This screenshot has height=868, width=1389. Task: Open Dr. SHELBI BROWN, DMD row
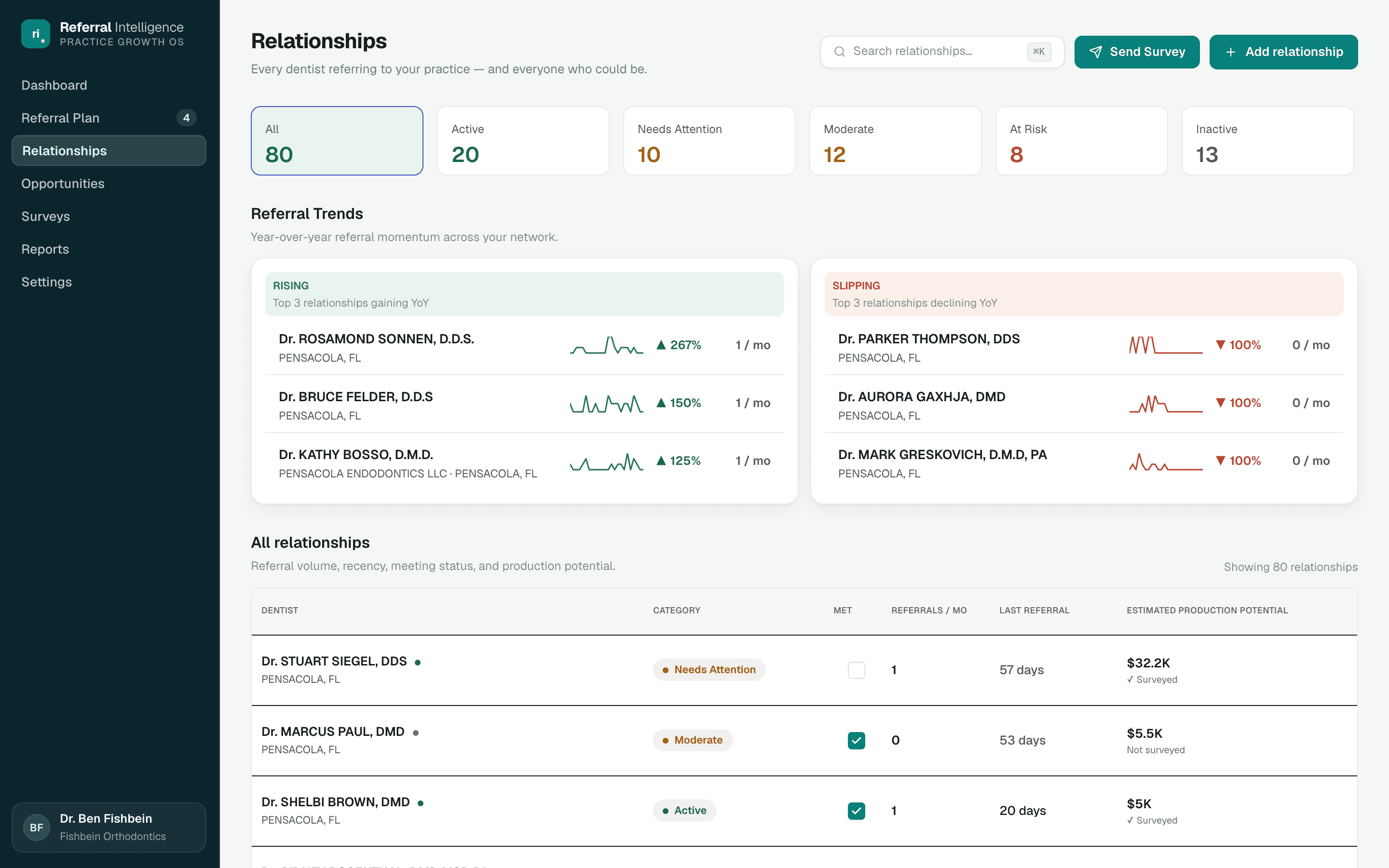[804, 811]
